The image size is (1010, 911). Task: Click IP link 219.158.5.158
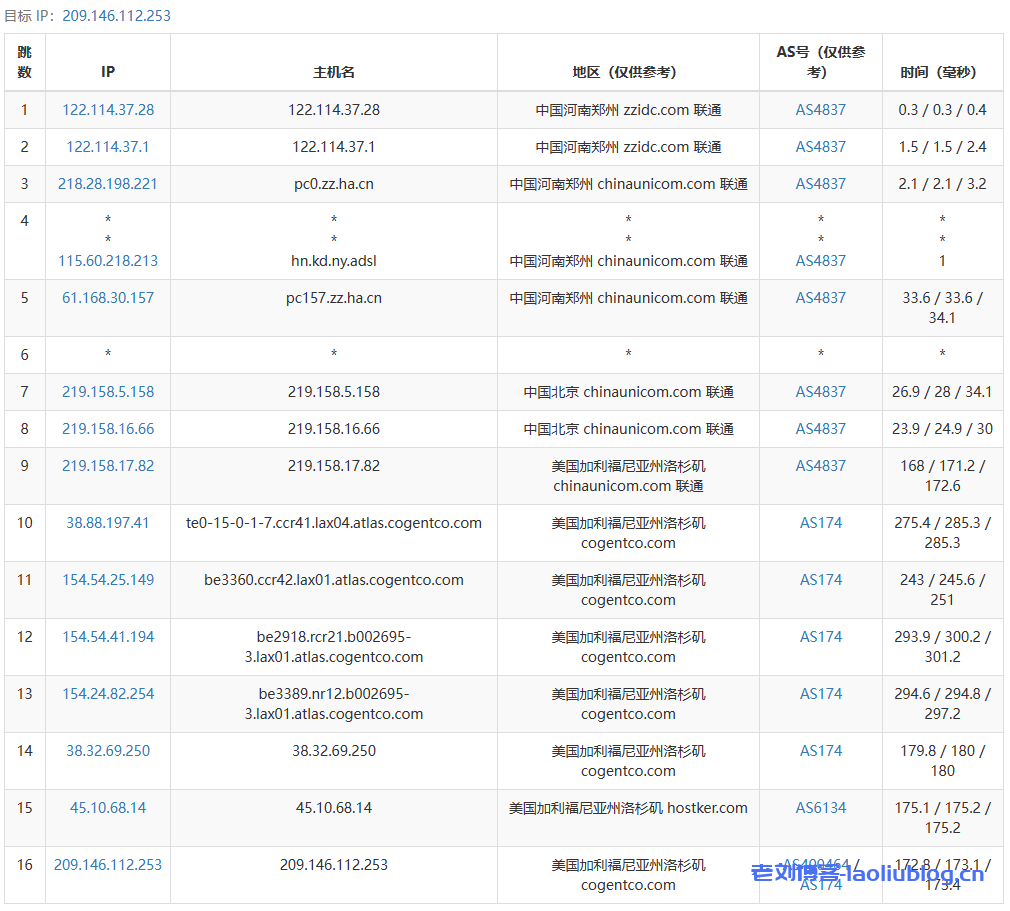[108, 392]
